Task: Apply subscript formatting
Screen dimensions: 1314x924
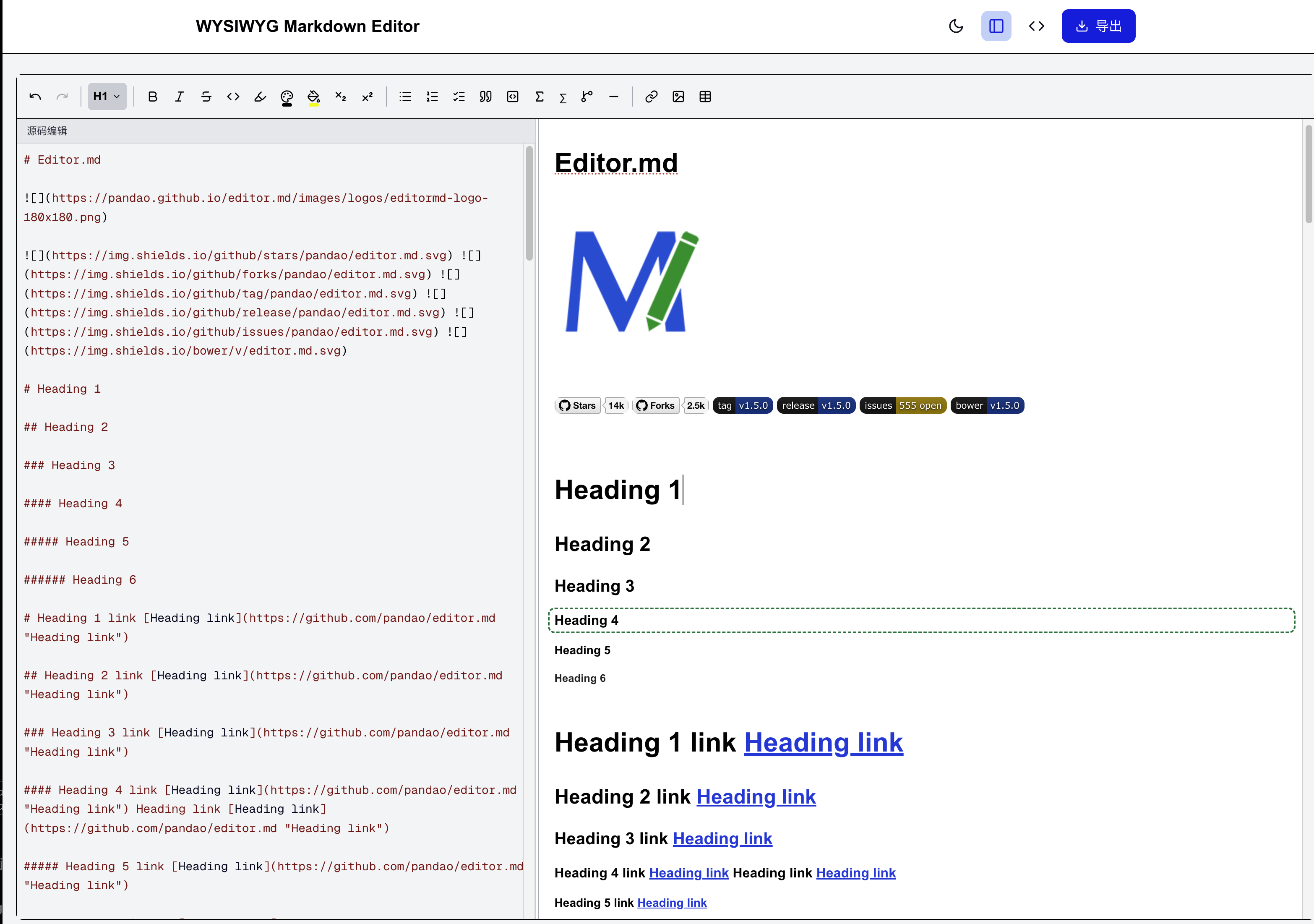Action: (341, 97)
